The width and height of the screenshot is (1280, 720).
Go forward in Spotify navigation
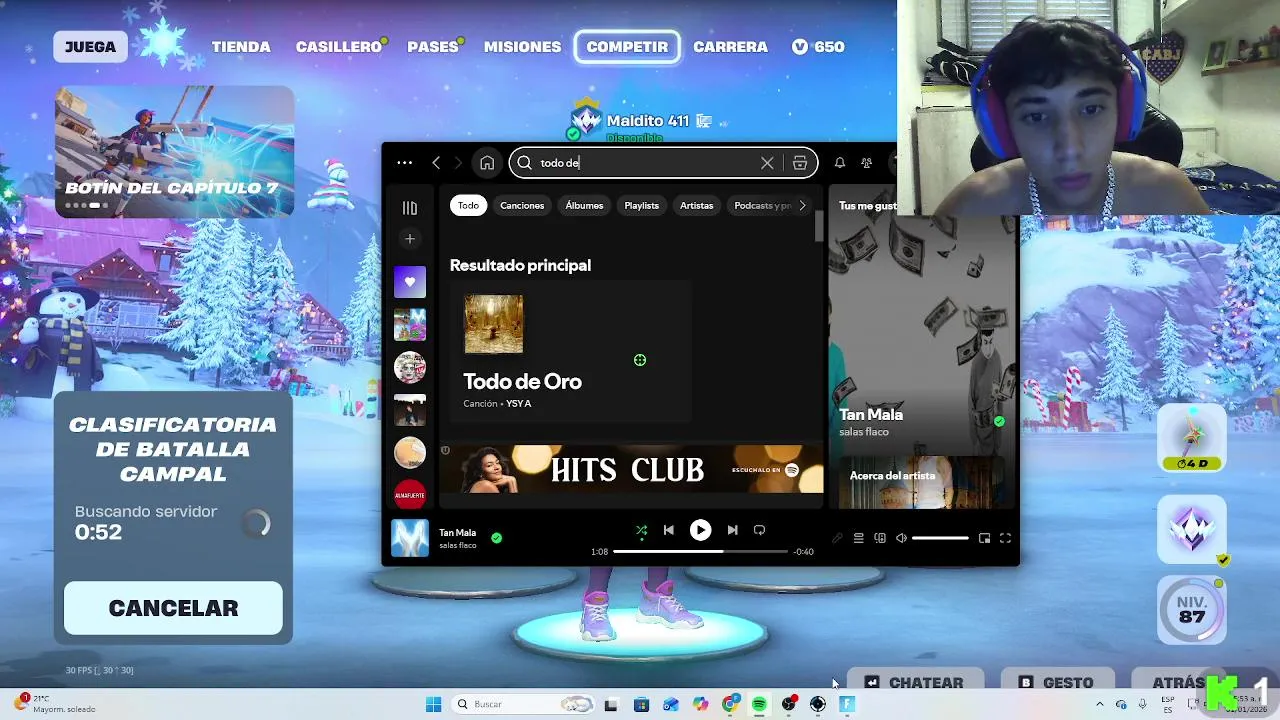pyautogui.click(x=458, y=162)
